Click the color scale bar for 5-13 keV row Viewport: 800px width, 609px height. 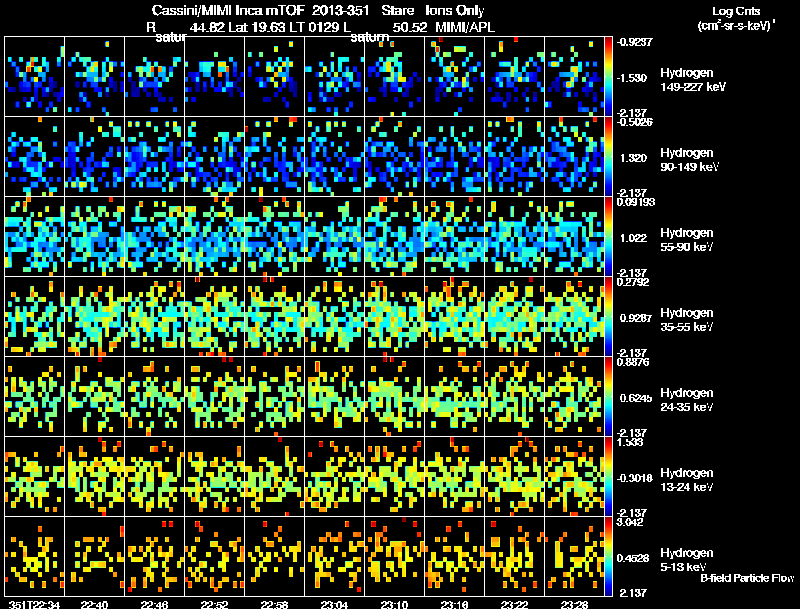[608, 557]
